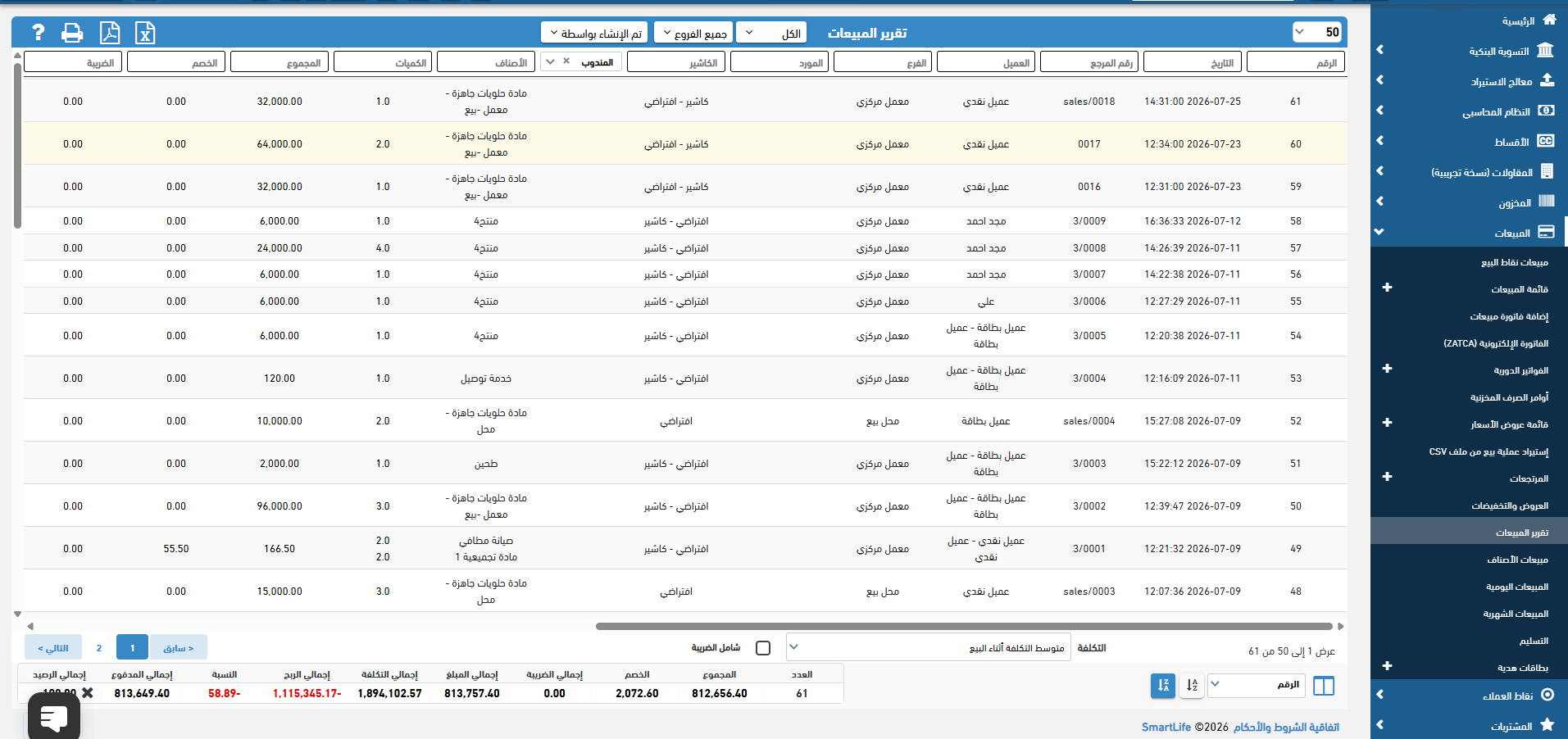Click the الأصناف column filter field

[x=486, y=61]
